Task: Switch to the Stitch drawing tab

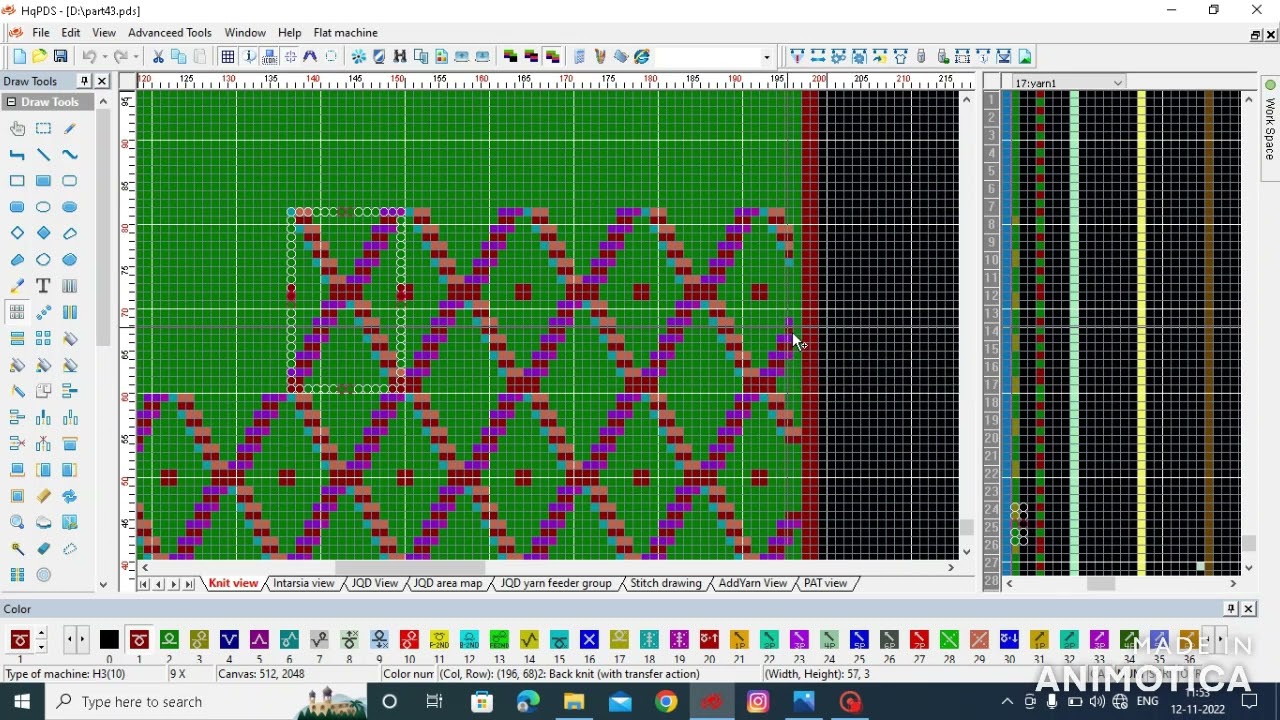Action: coord(666,583)
